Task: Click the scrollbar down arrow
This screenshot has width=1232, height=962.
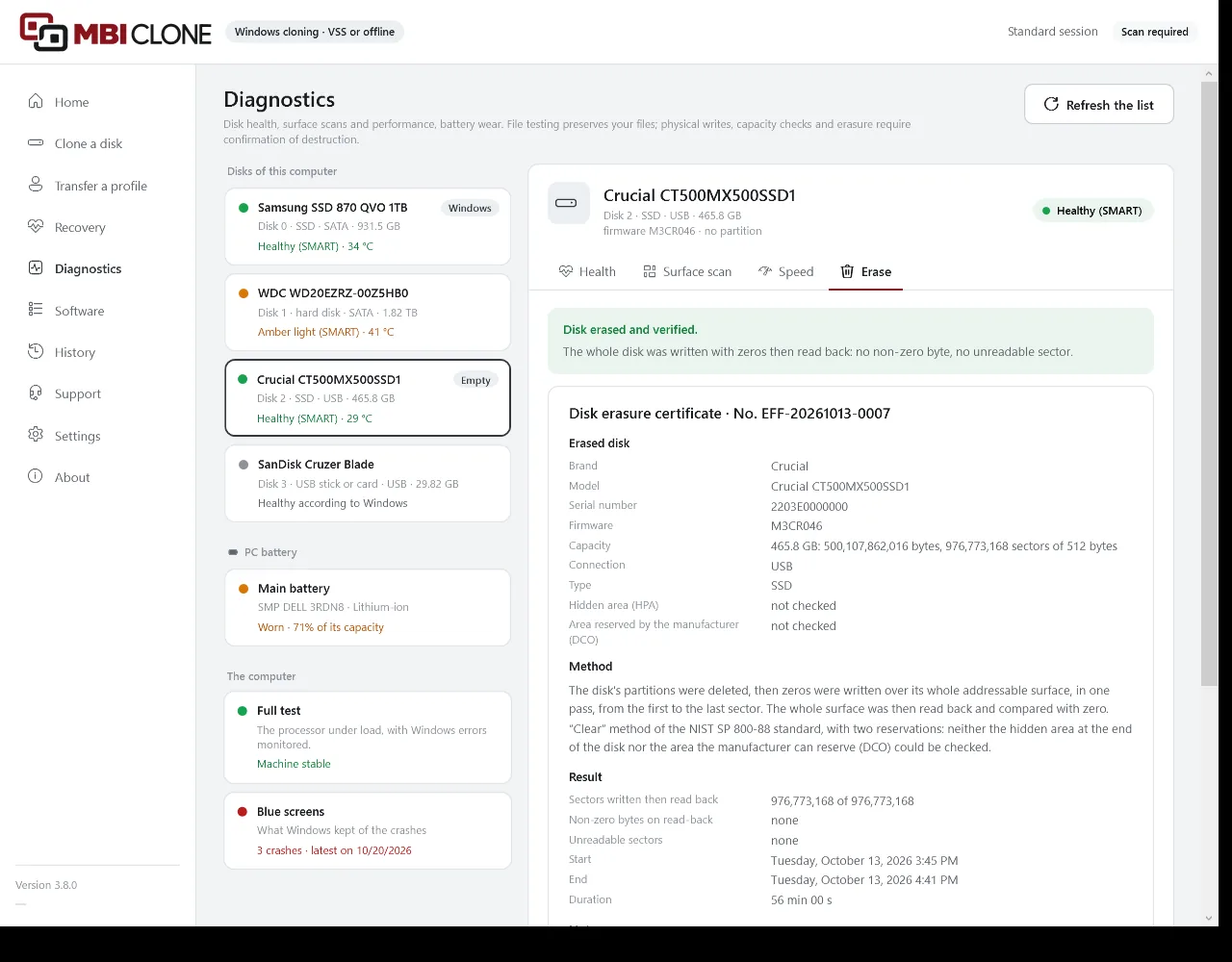Action: (1210, 919)
